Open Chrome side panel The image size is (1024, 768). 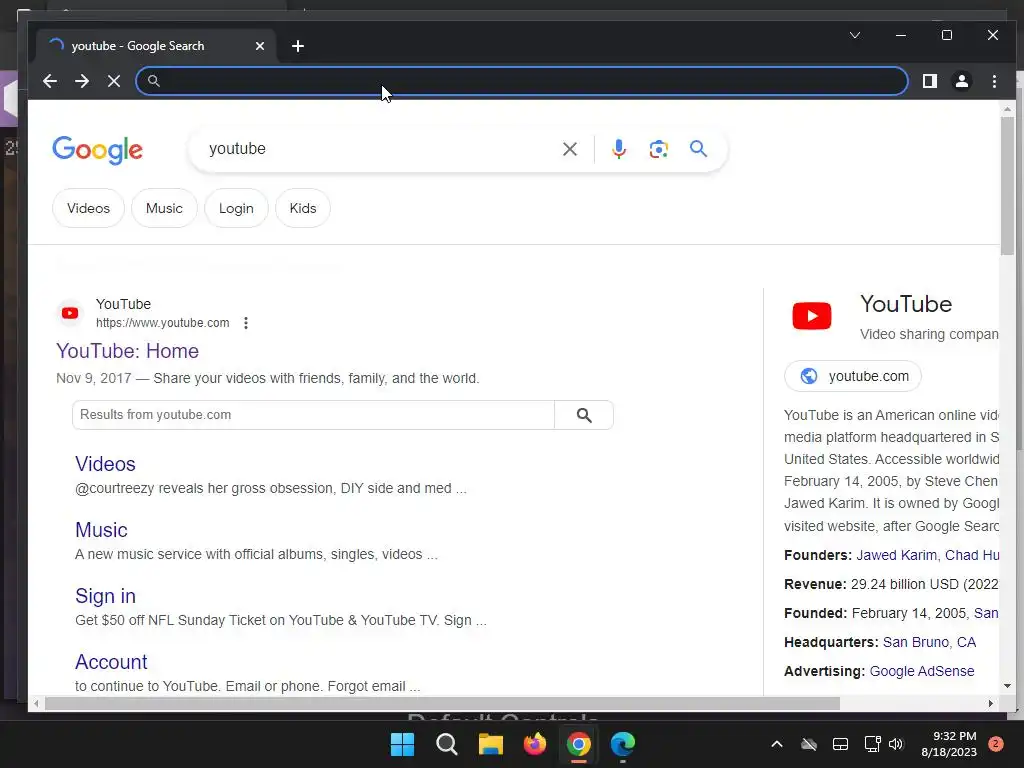coord(930,81)
